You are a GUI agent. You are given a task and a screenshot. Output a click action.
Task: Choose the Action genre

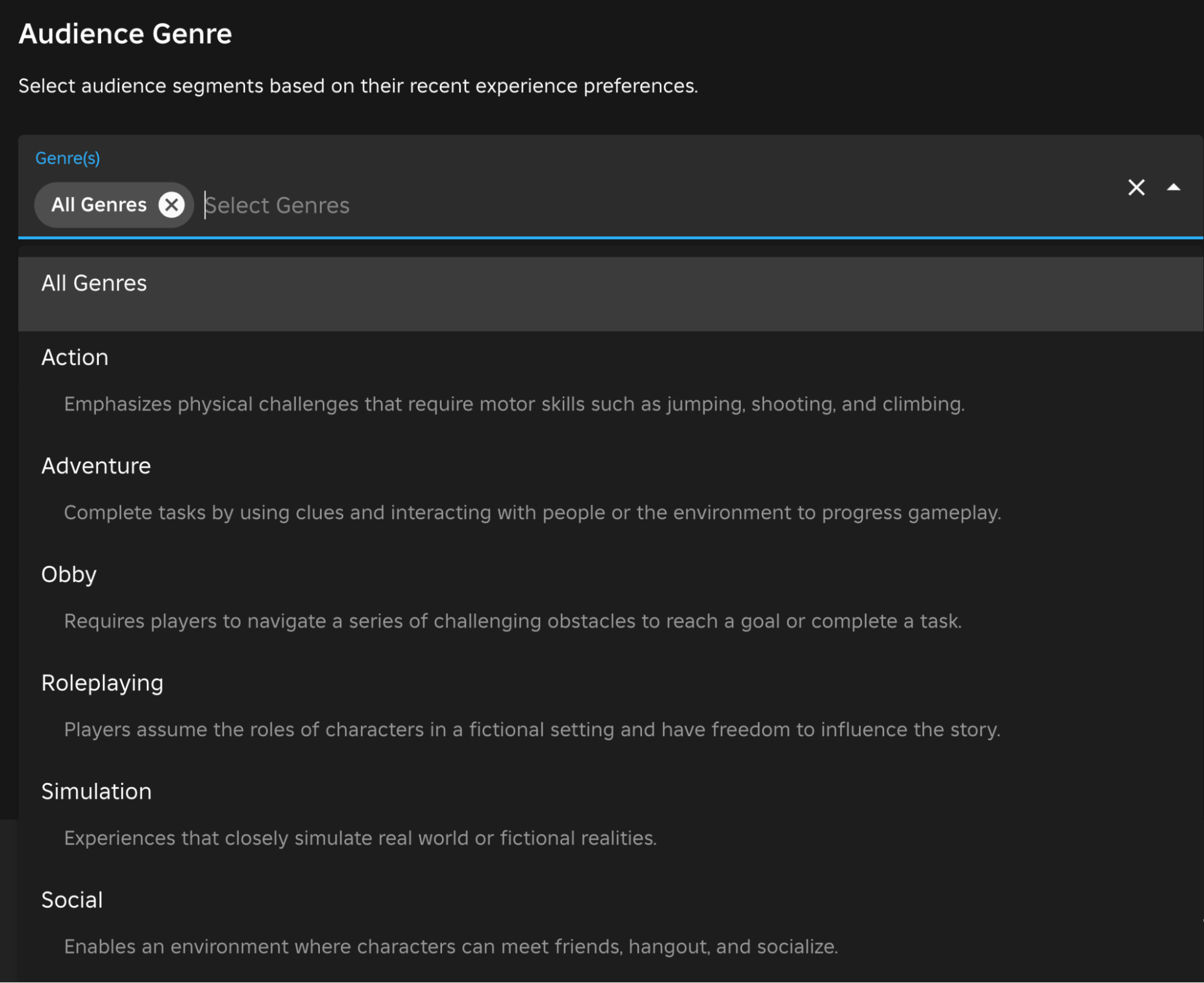point(75,358)
